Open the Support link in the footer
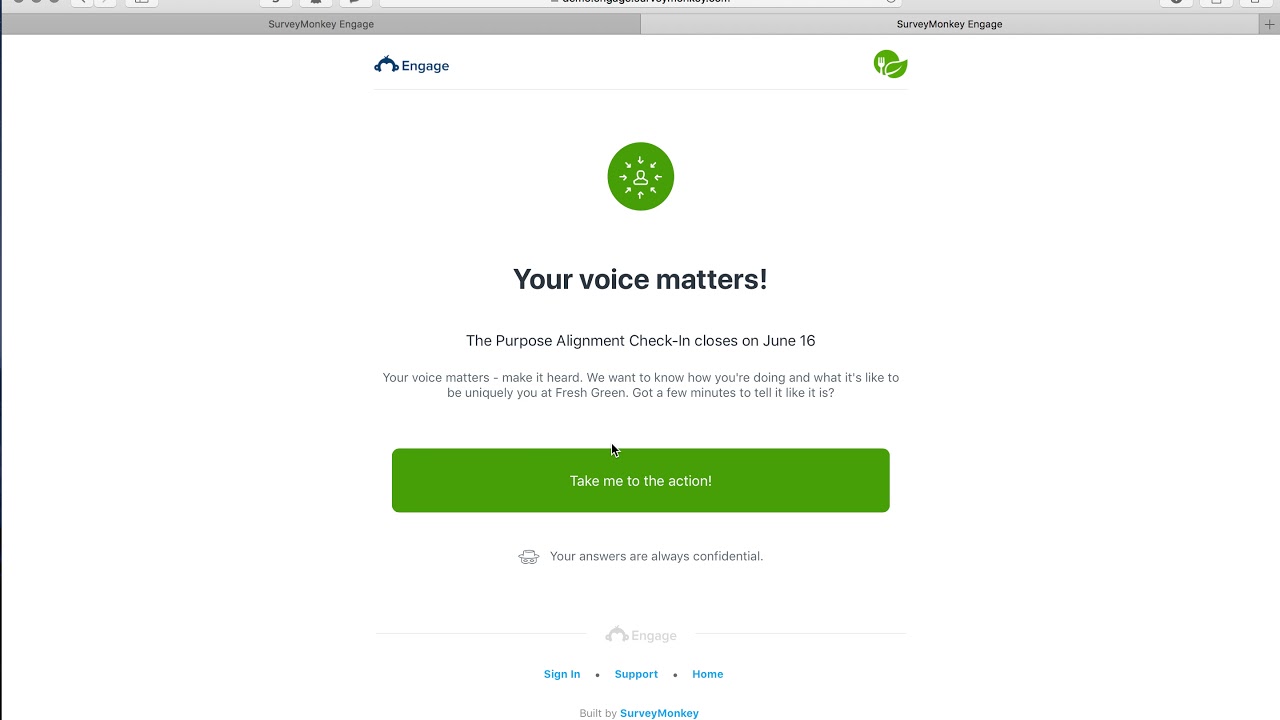The image size is (1280, 720). pos(636,674)
